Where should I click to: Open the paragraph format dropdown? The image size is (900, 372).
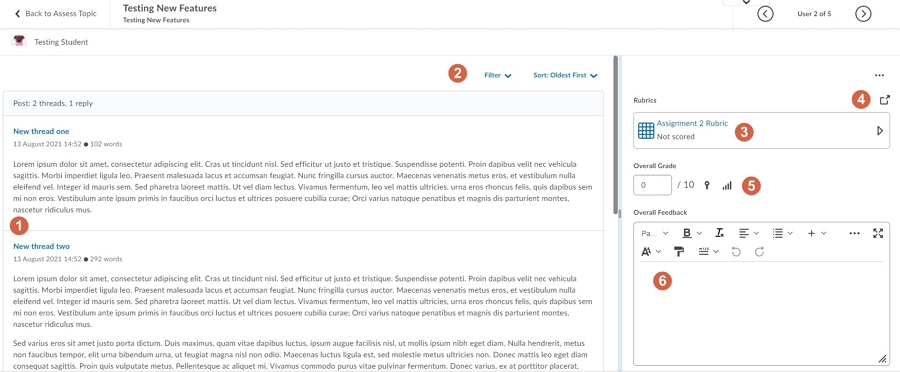click(655, 233)
